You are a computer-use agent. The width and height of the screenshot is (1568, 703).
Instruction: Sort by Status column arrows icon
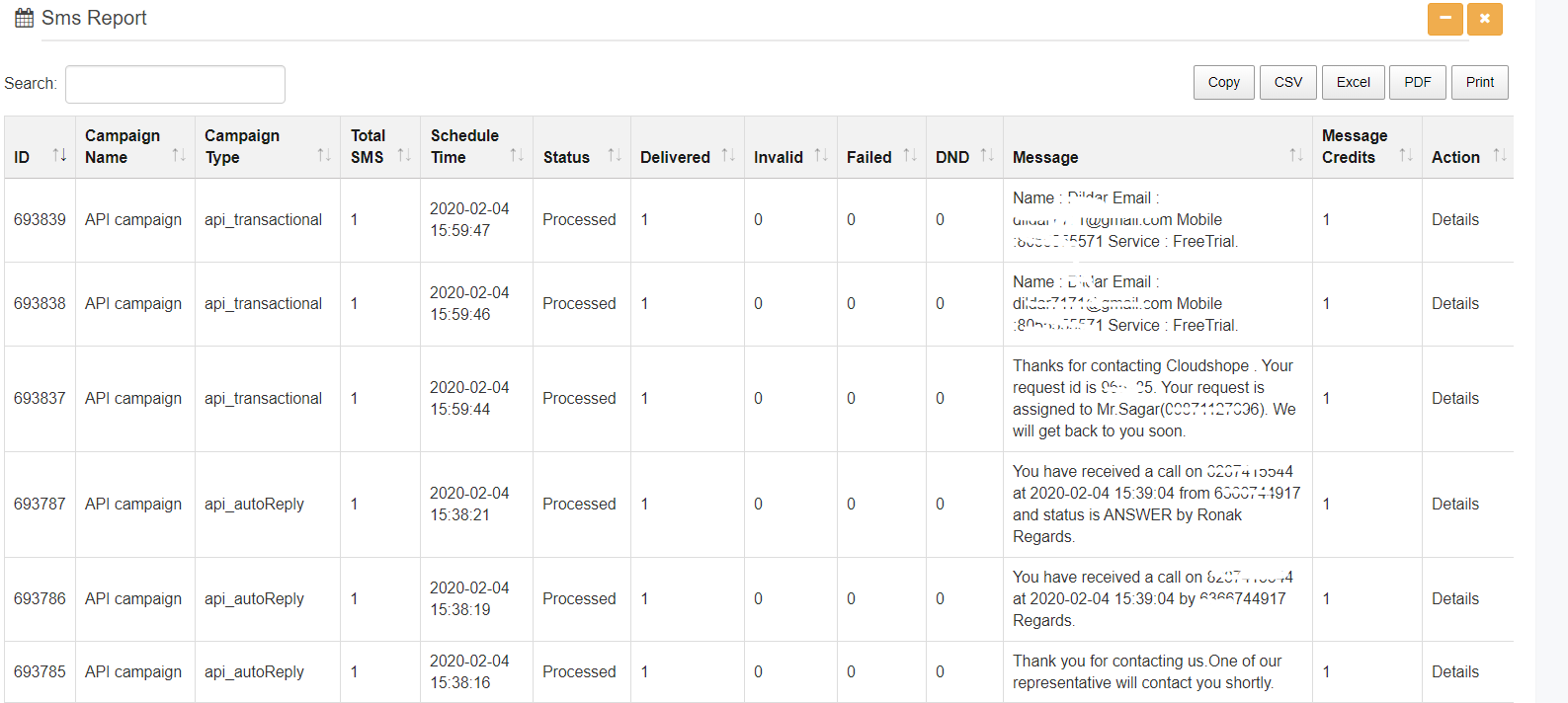coord(615,155)
